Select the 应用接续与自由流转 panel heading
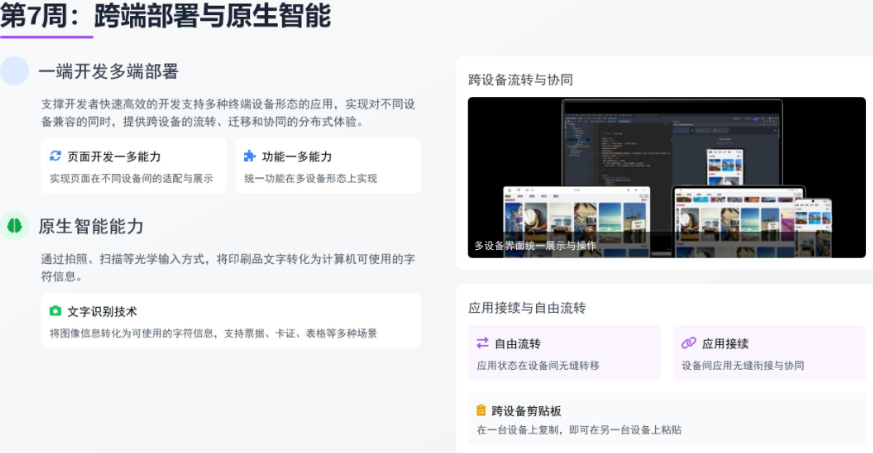This screenshot has height=453, width=873. tap(527, 308)
